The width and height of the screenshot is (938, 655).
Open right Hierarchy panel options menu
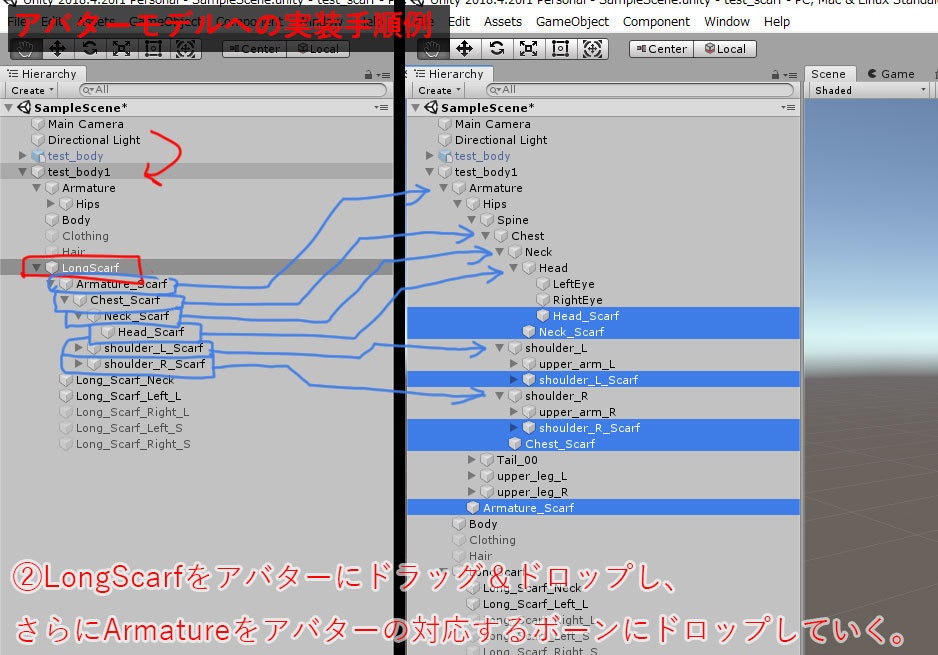coord(791,75)
